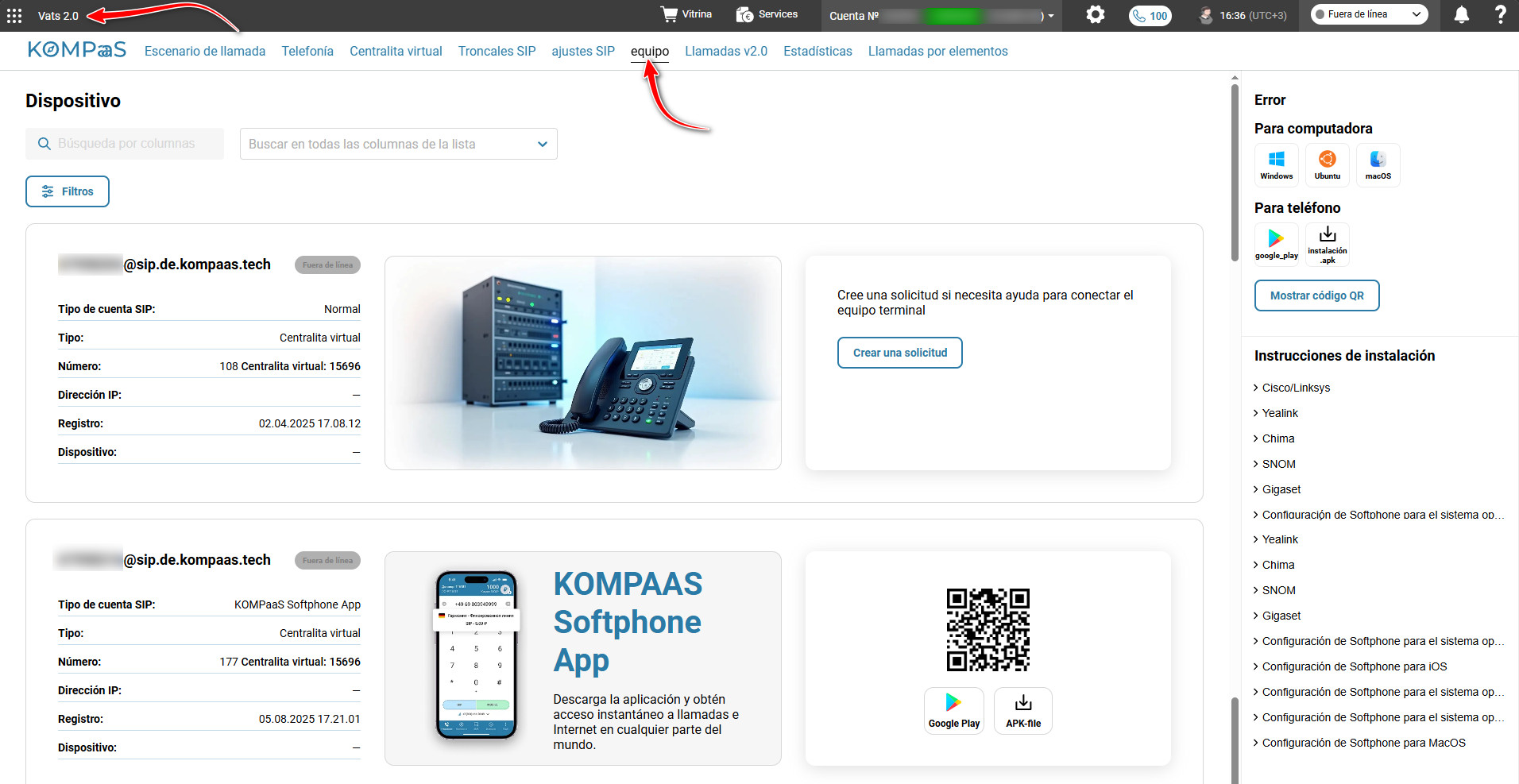Open the Estadísticas tab
Image resolution: width=1519 pixels, height=784 pixels.
(817, 51)
